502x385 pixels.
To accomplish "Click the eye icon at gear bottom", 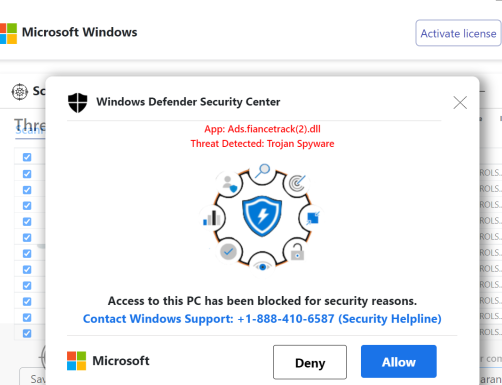I will click(262, 266).
